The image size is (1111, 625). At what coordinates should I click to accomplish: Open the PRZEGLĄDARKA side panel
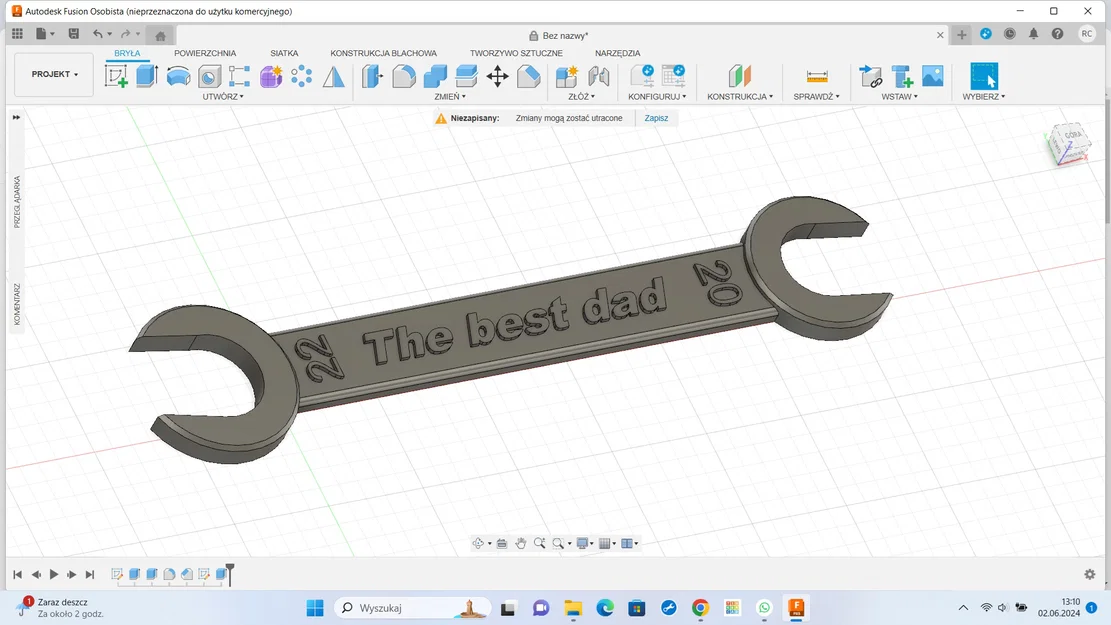[x=17, y=202]
